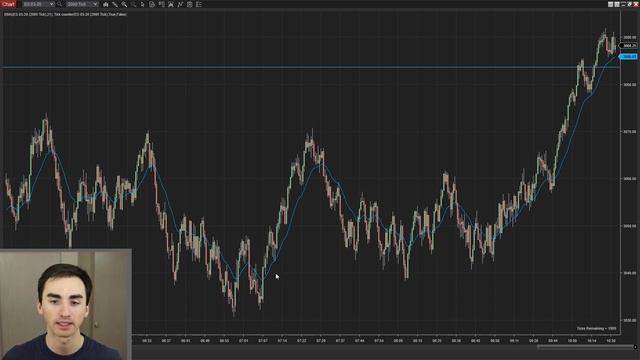Image resolution: width=640 pixels, height=360 pixels.
Task: Toggle the data box icon
Action: (152, 4)
